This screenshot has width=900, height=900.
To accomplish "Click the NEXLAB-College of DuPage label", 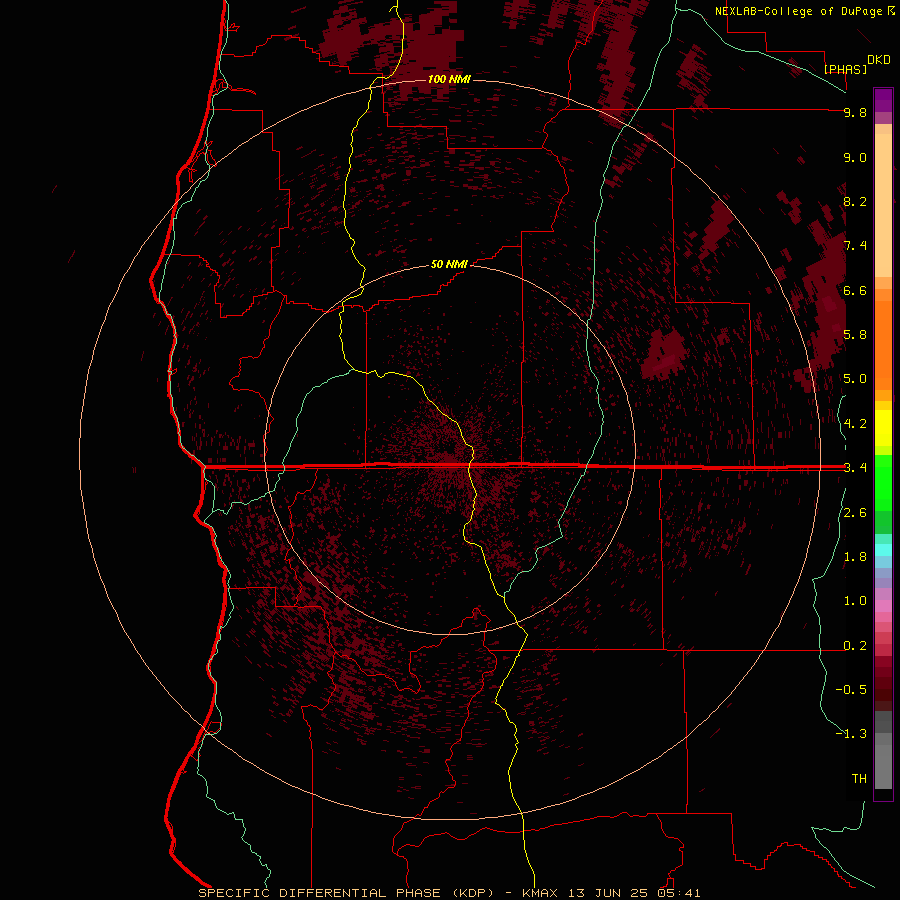I will point(798,11).
